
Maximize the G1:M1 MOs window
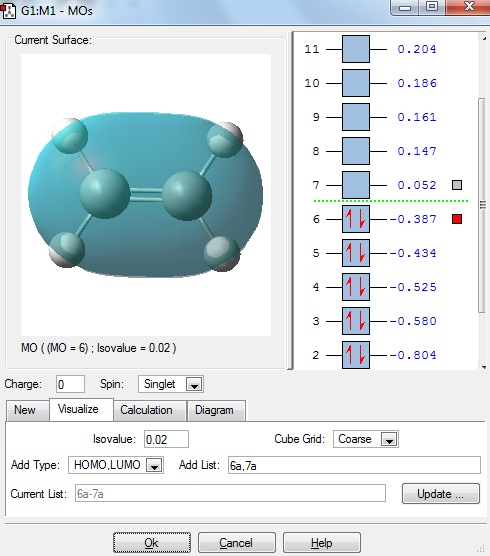click(x=431, y=7)
